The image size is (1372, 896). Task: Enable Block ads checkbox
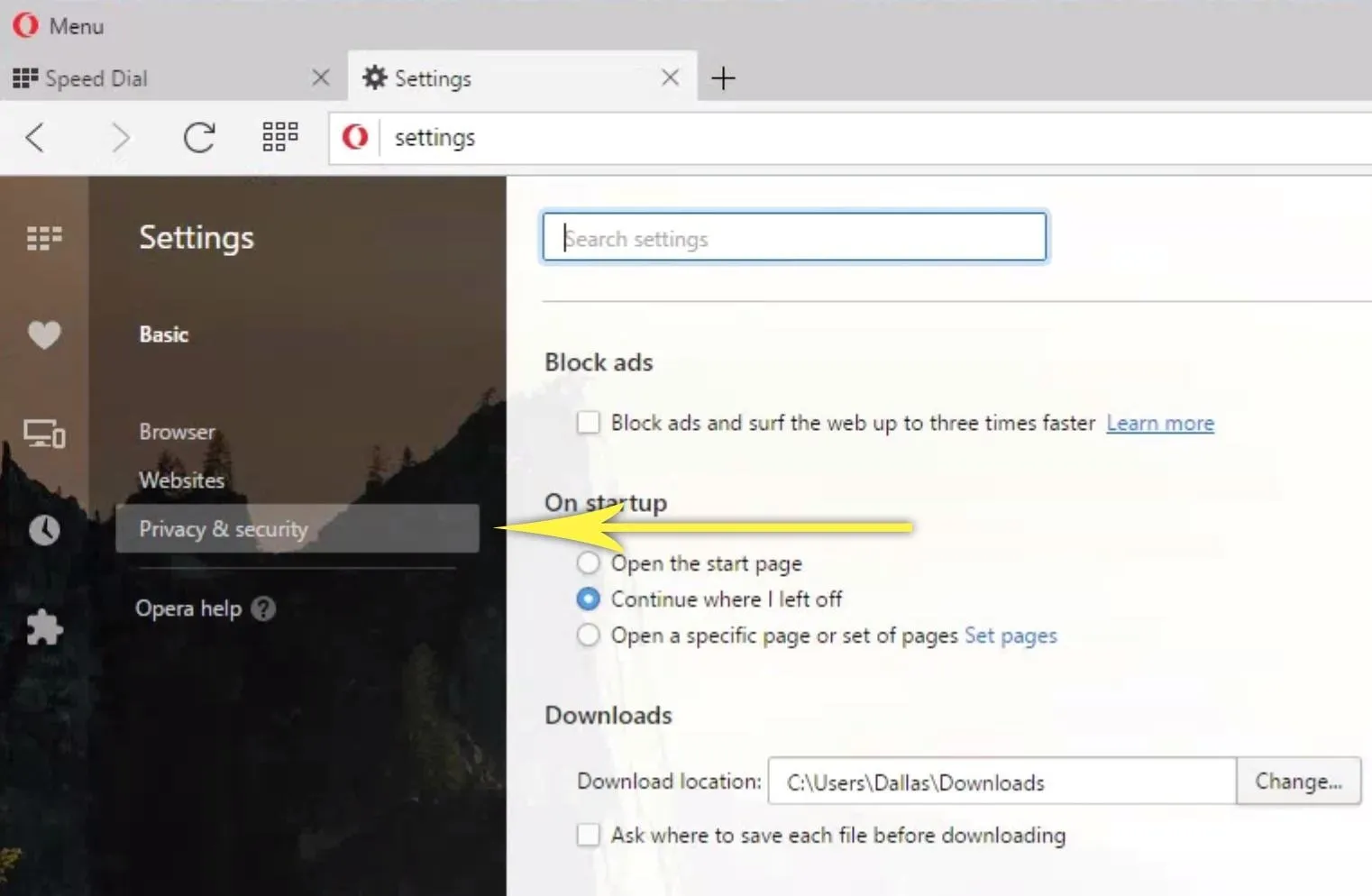pos(589,422)
